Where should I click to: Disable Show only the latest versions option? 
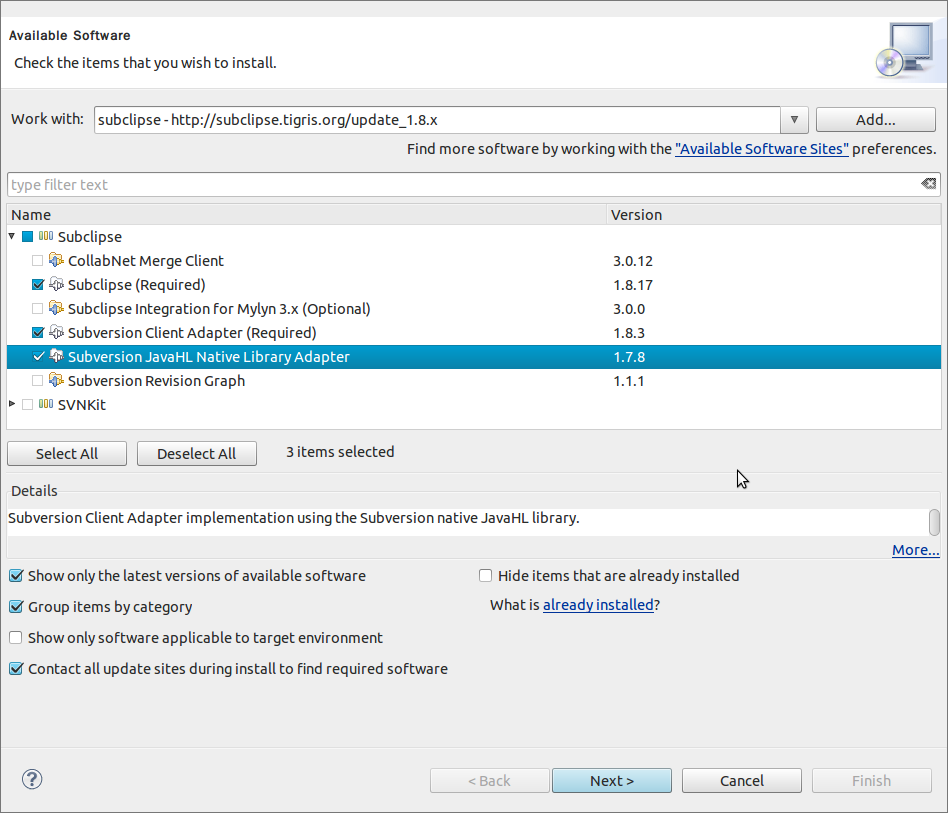click(16, 575)
